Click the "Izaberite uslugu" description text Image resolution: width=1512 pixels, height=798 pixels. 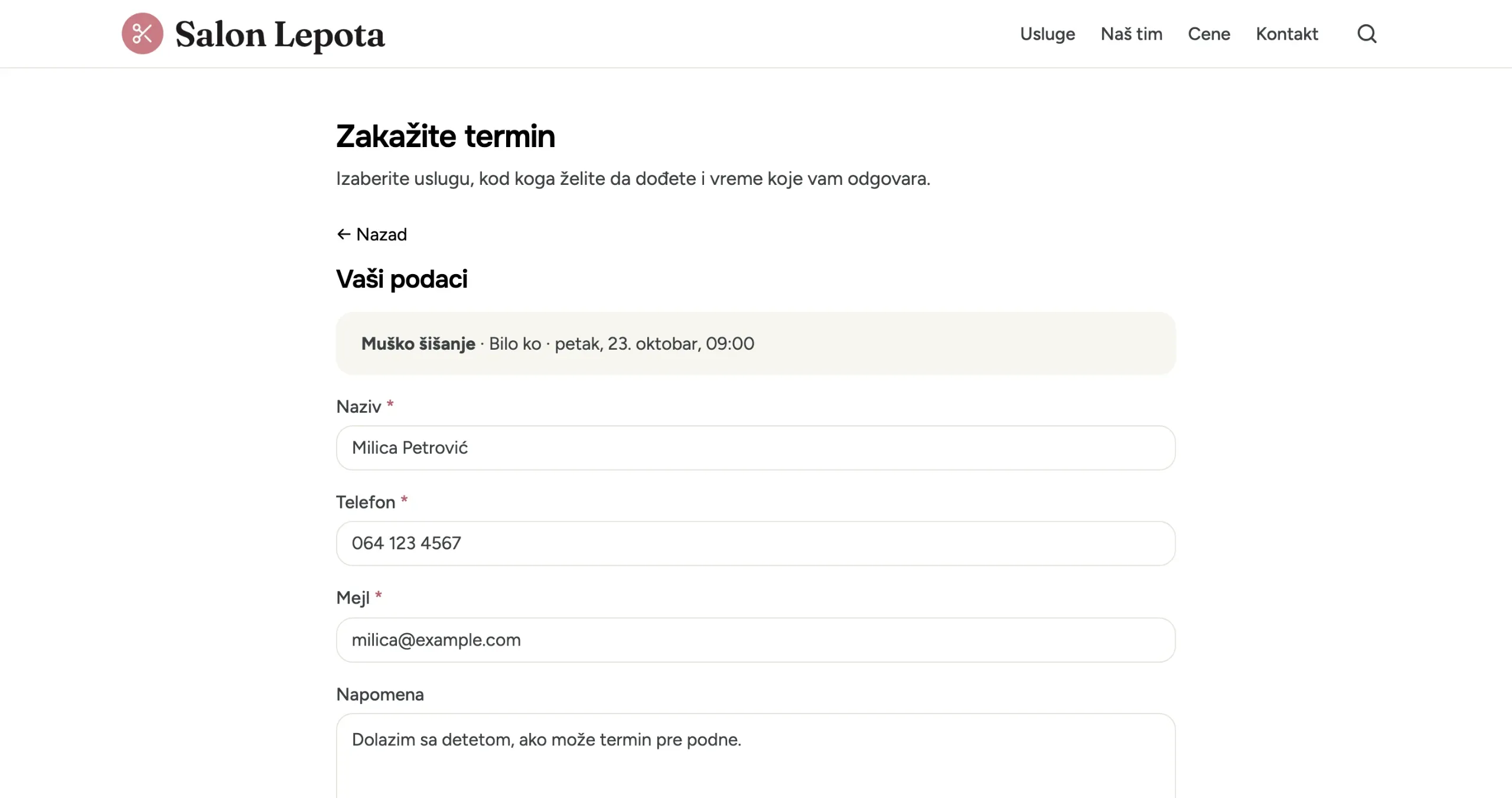(633, 178)
